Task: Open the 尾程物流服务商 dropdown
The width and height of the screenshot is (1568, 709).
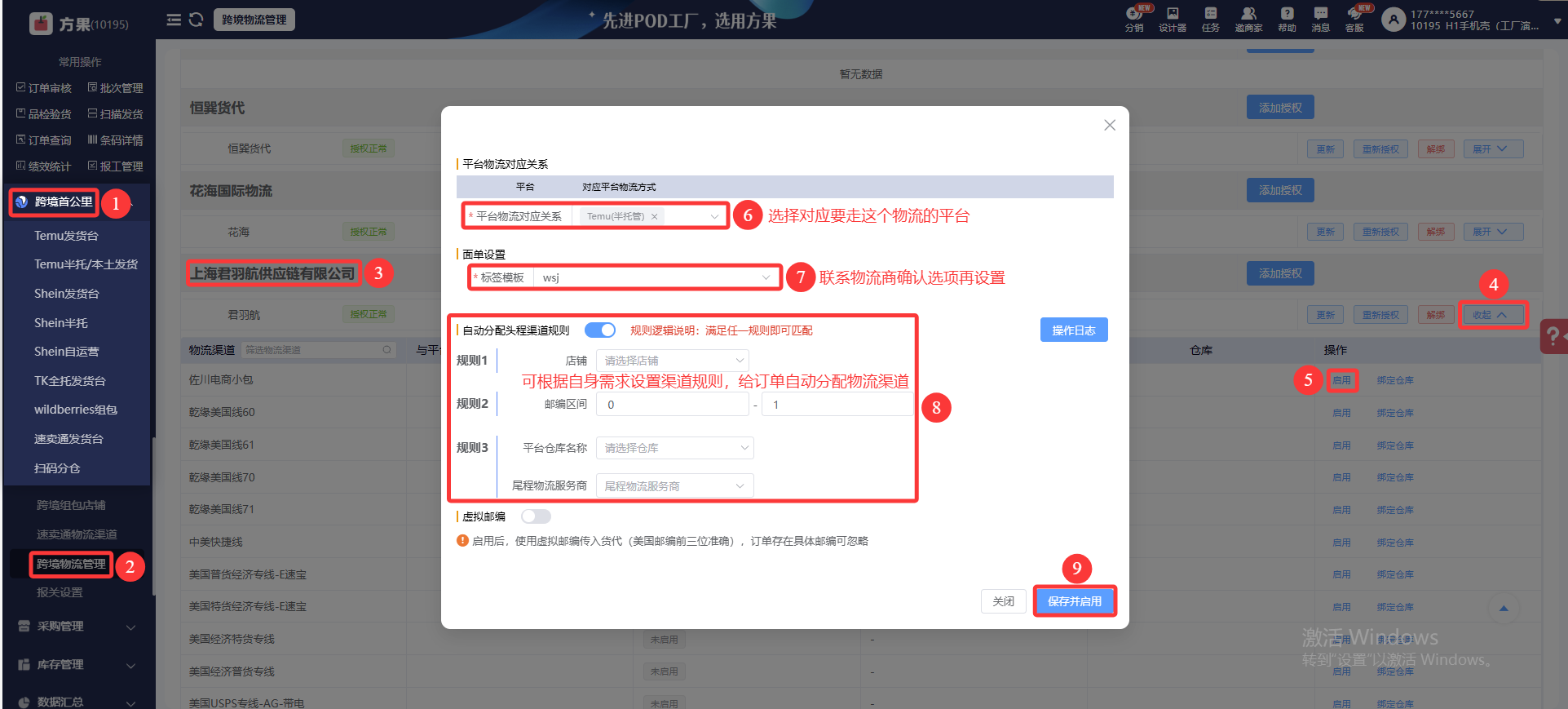Action: [x=674, y=486]
